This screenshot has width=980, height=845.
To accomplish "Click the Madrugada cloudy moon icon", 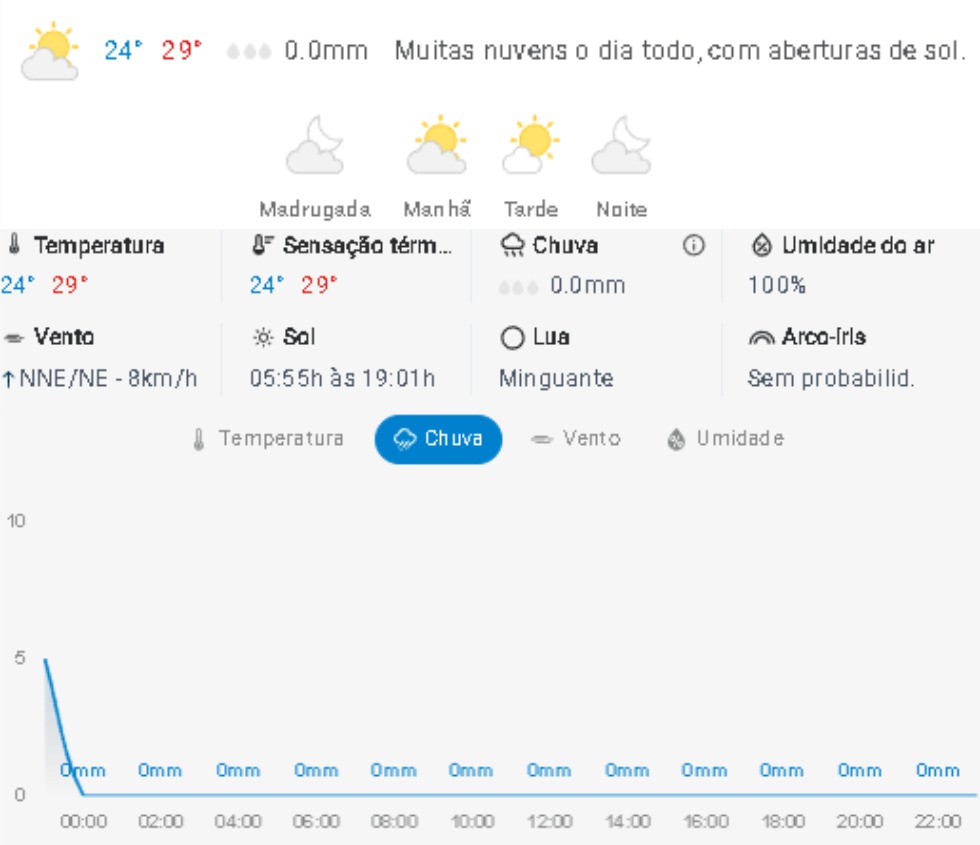I will point(315,146).
